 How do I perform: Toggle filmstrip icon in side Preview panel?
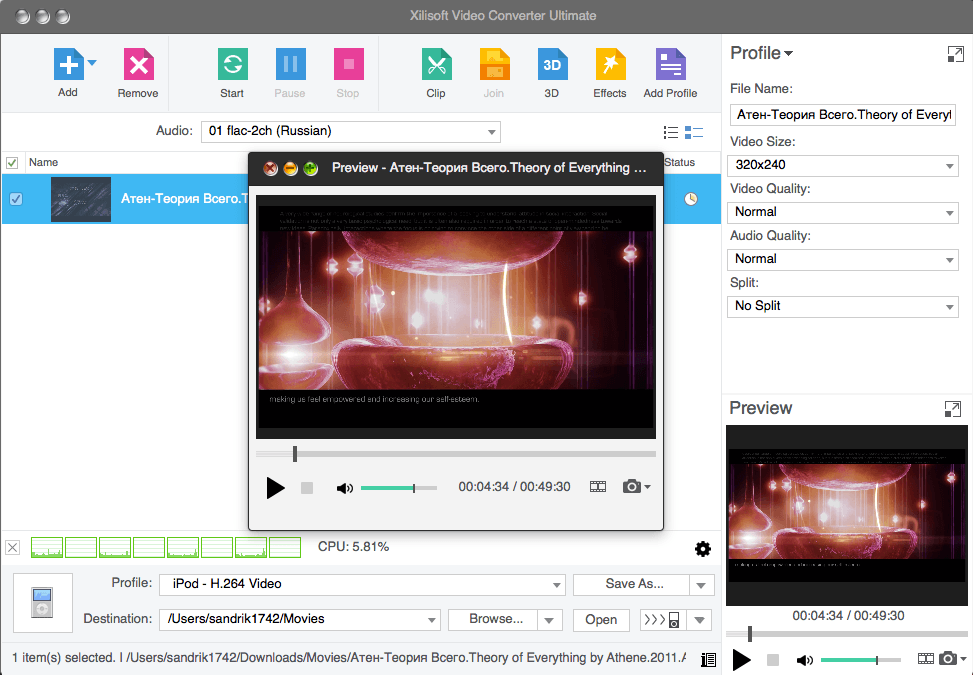click(925, 659)
